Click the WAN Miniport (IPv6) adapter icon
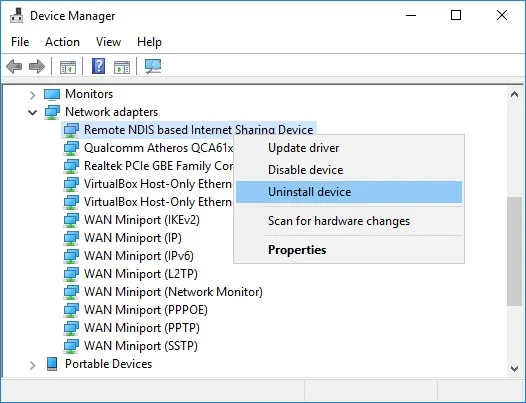 tap(71, 256)
